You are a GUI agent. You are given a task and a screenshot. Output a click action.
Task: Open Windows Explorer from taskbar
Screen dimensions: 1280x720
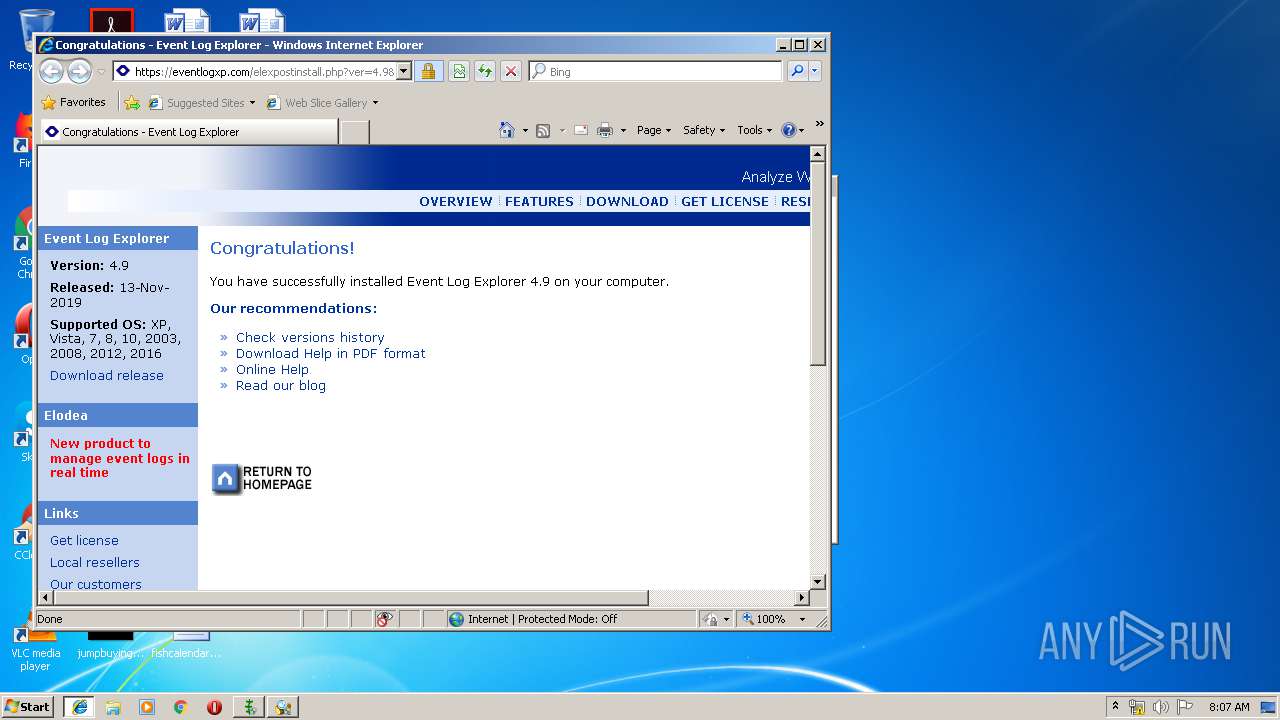pyautogui.click(x=113, y=707)
